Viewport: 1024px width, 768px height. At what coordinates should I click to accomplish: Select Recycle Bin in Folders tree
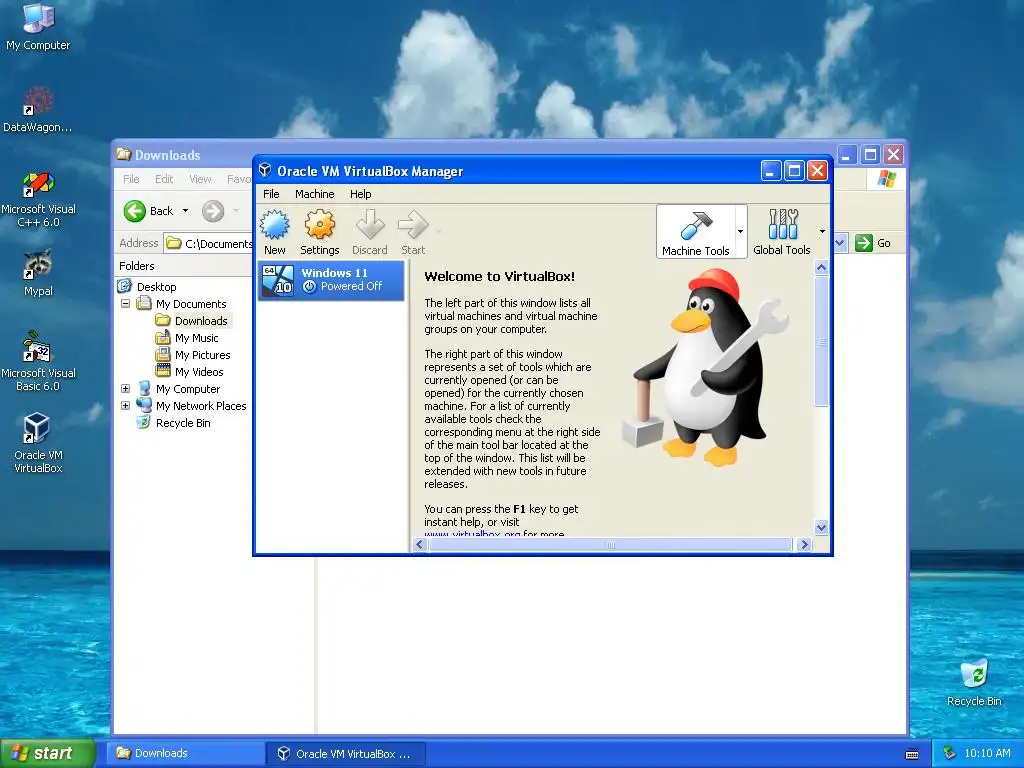coord(183,423)
